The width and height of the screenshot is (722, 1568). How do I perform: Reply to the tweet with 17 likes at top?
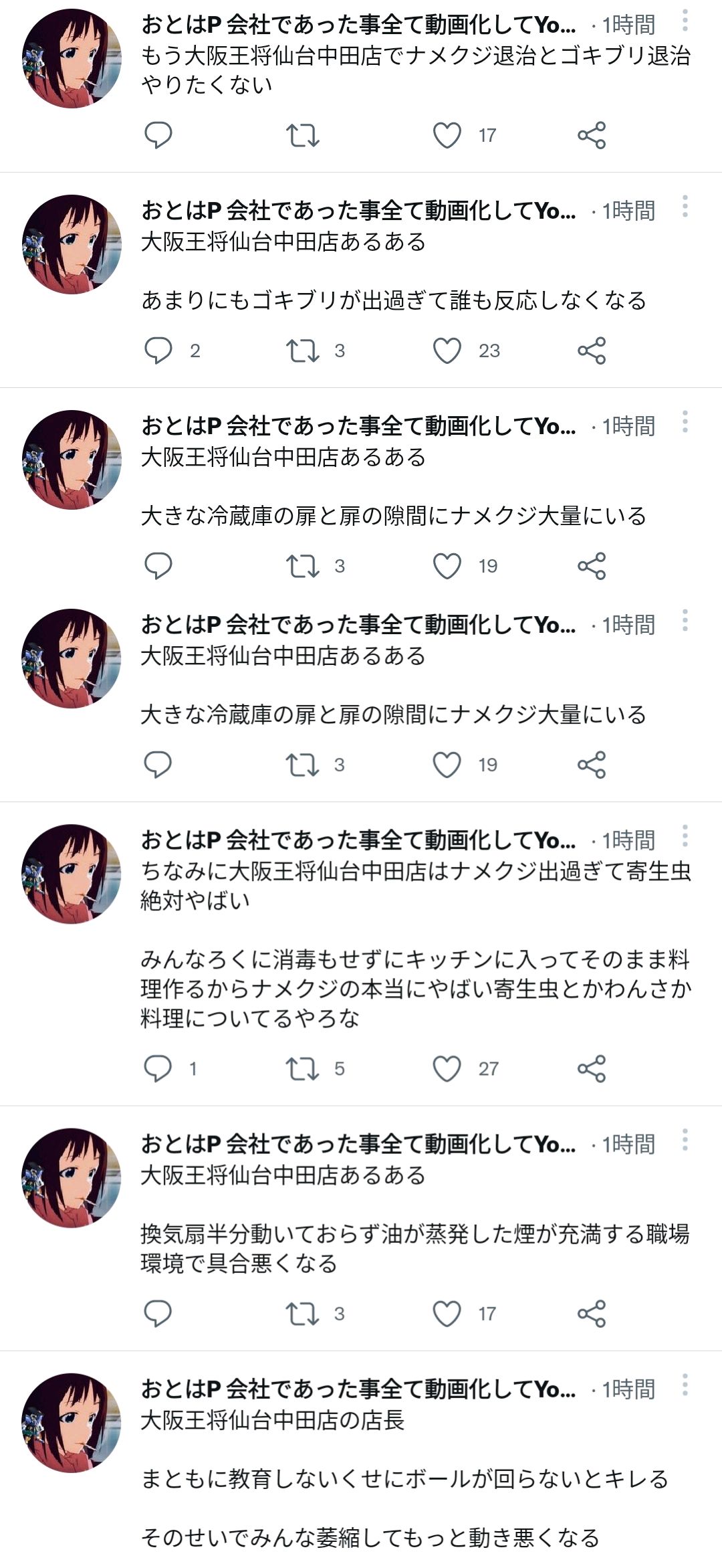158,135
